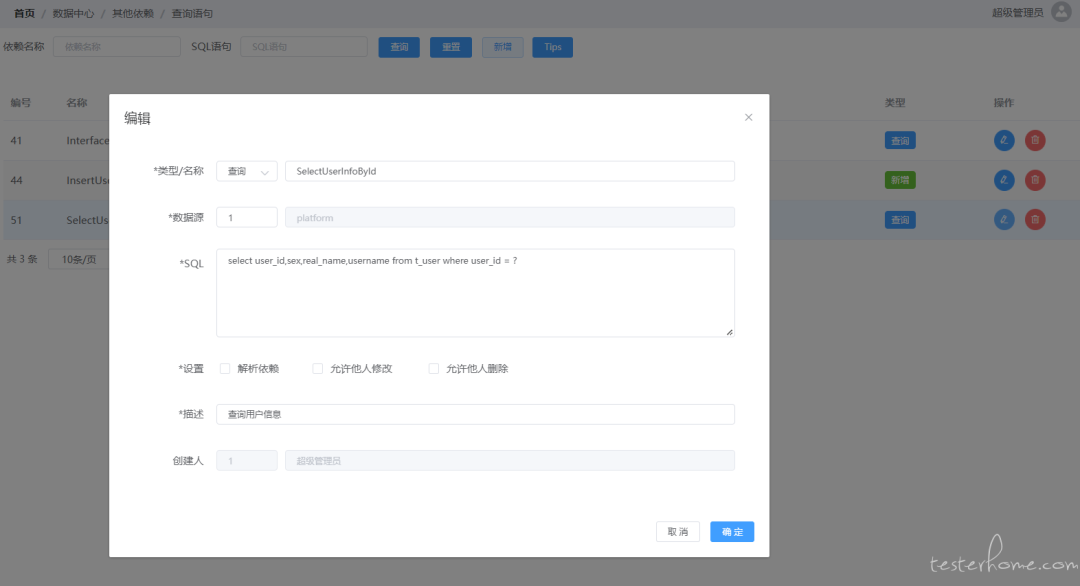1080x586 pixels.
Task: Click the green 新增 type tag in row 44
Action: pos(900,180)
